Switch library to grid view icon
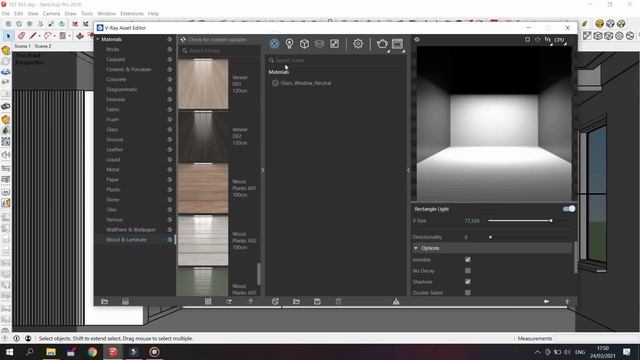 click(208, 301)
